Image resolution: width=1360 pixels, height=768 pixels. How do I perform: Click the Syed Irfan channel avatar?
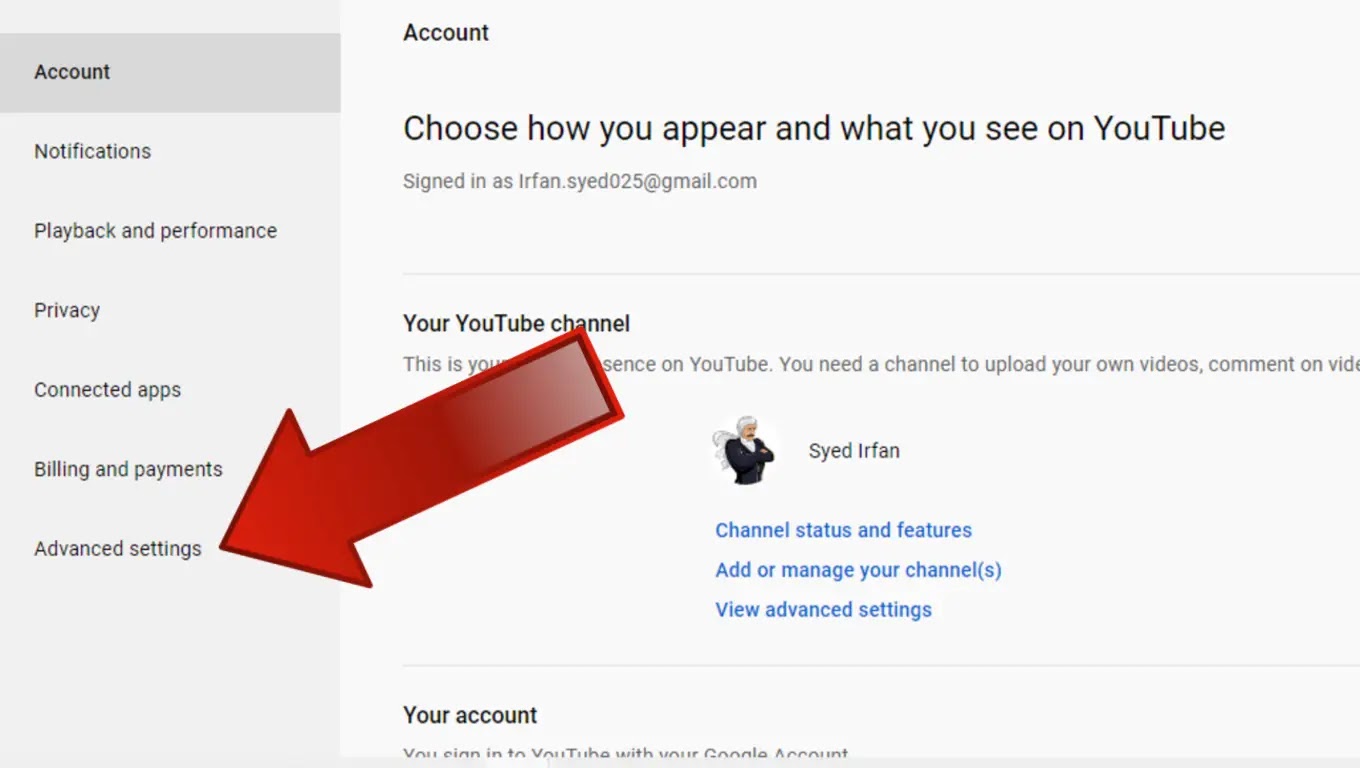click(744, 451)
